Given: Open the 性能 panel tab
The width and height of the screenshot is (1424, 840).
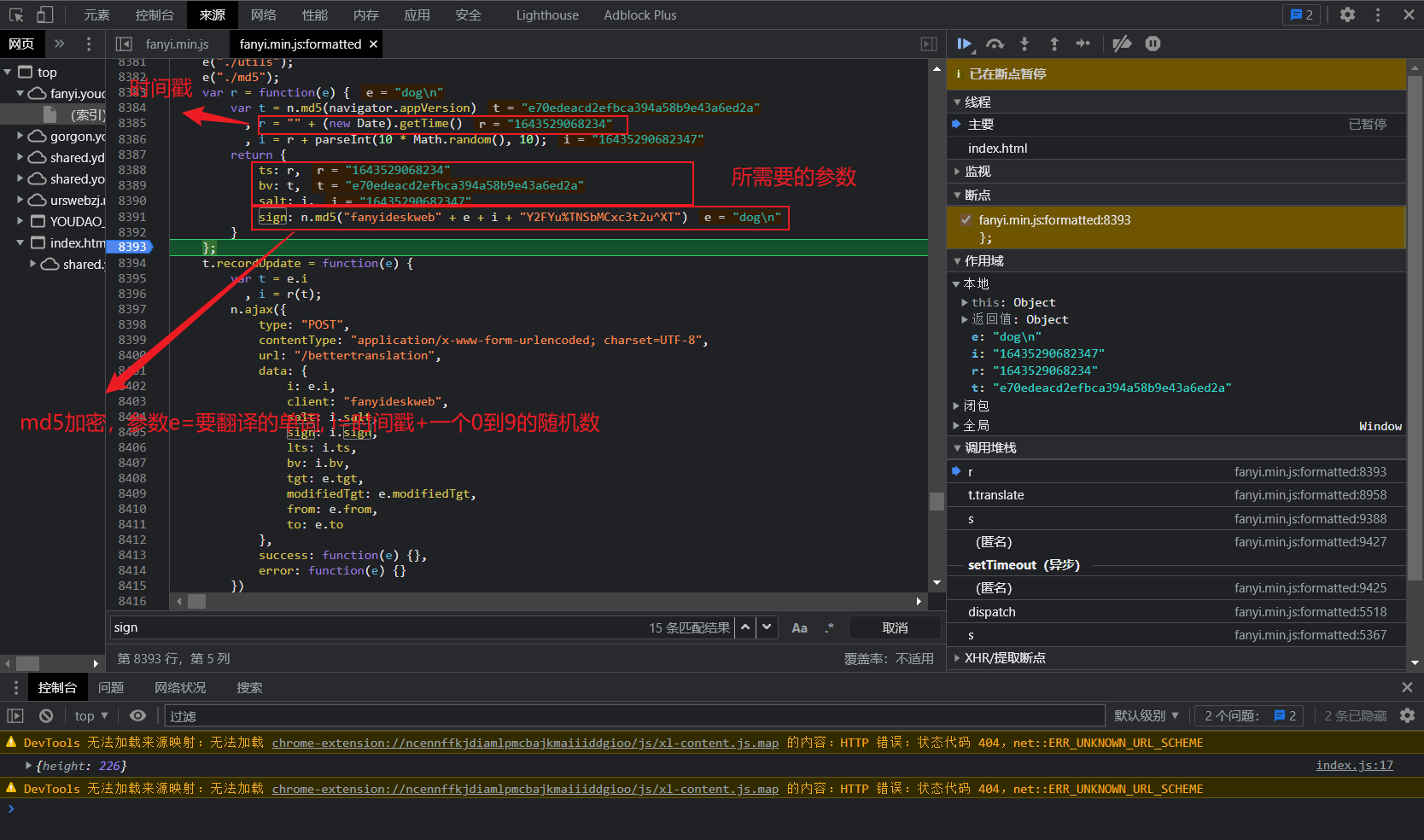Looking at the screenshot, I should point(314,15).
